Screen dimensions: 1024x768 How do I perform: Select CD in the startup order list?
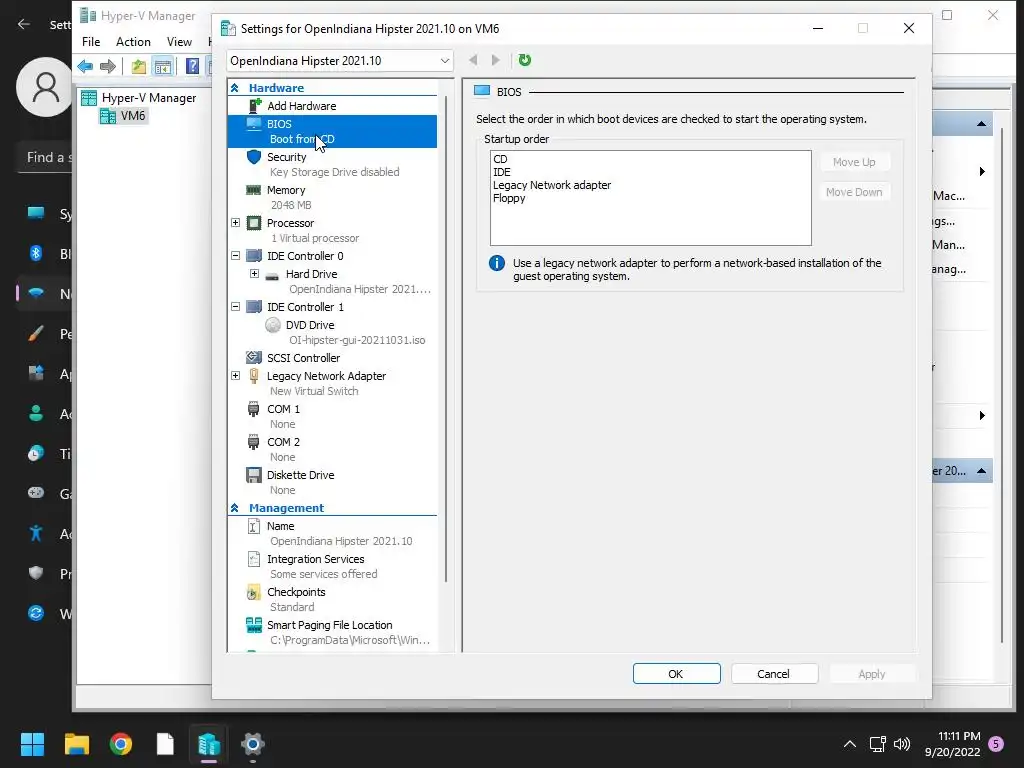coord(500,159)
